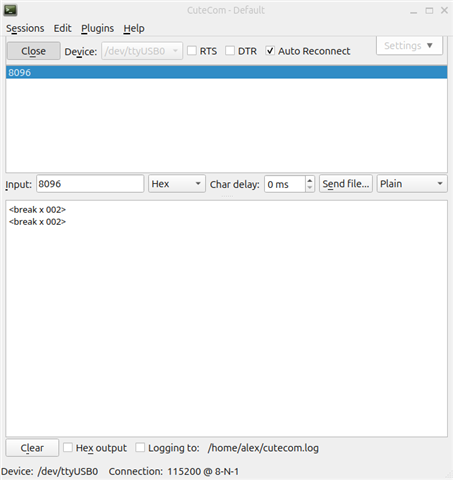Open the Plain protocol dropdown

coord(412,184)
